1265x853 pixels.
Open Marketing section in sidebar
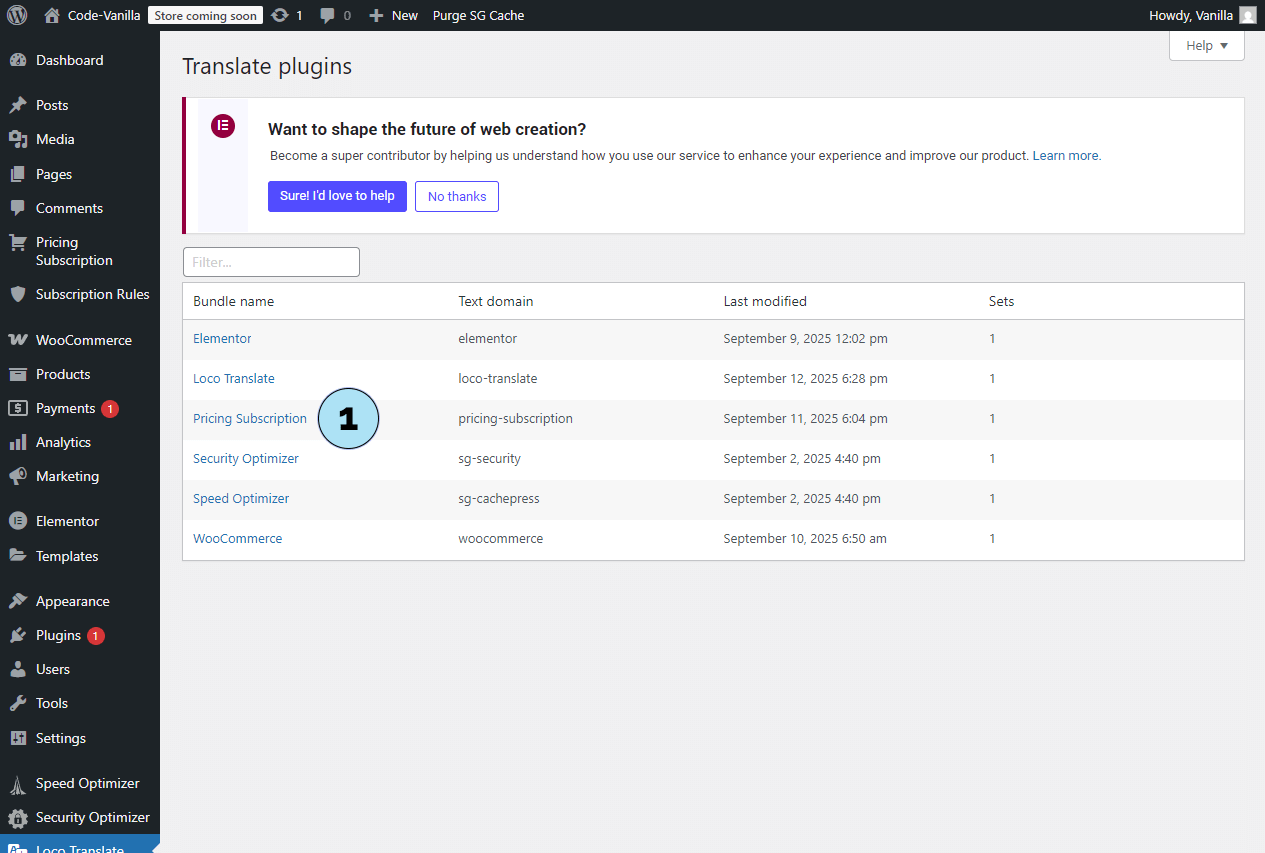[x=67, y=476]
